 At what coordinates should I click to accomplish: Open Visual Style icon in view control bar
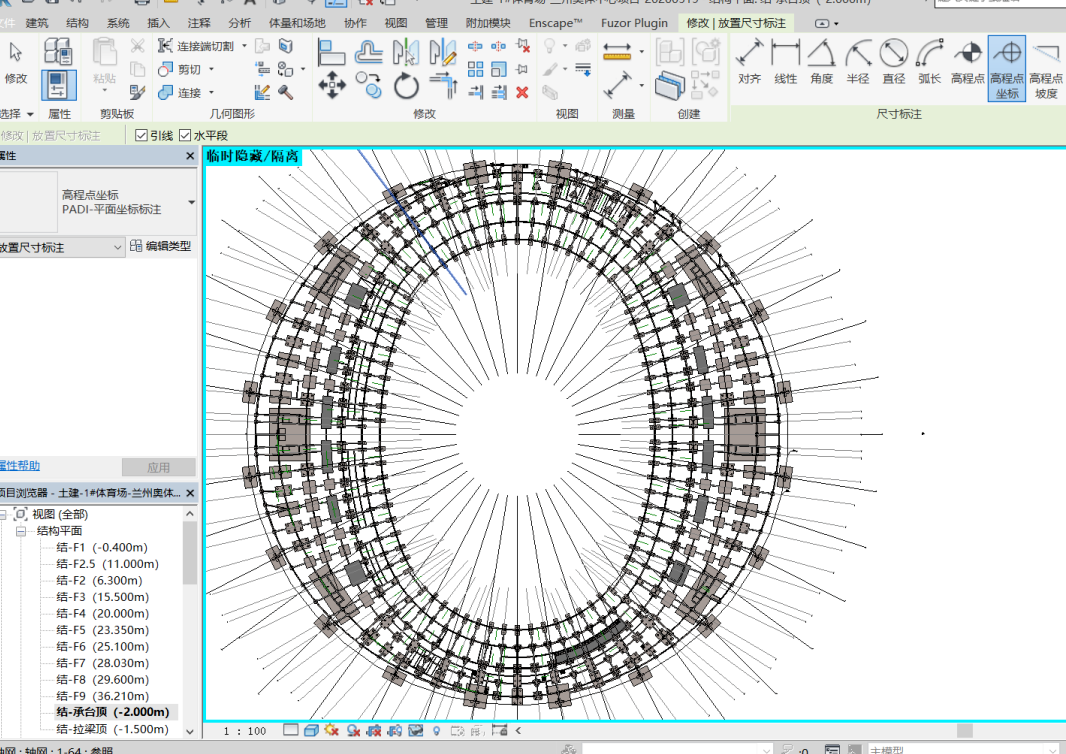pyautogui.click(x=311, y=730)
